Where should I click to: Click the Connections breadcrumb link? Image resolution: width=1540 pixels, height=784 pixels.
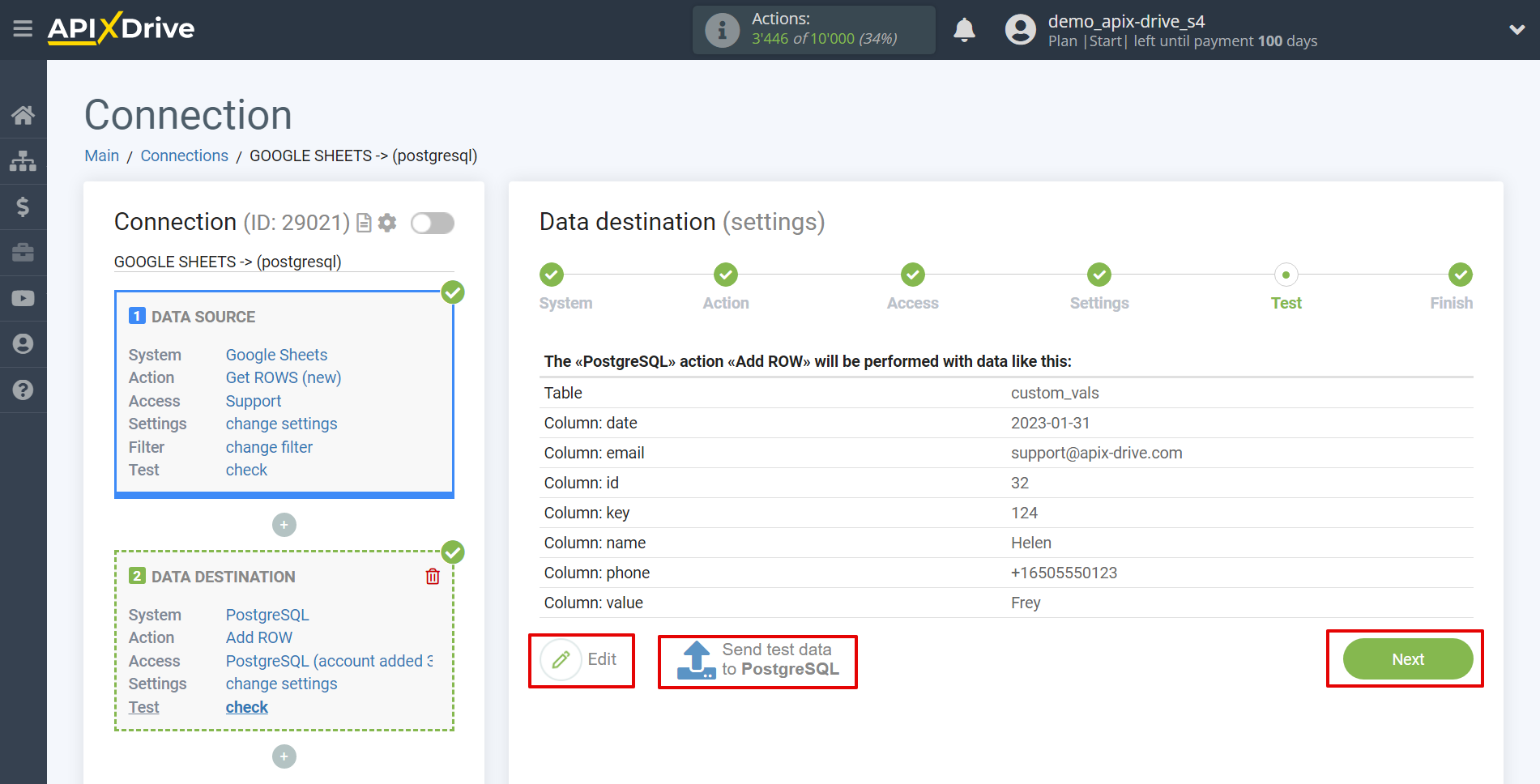pyautogui.click(x=185, y=156)
